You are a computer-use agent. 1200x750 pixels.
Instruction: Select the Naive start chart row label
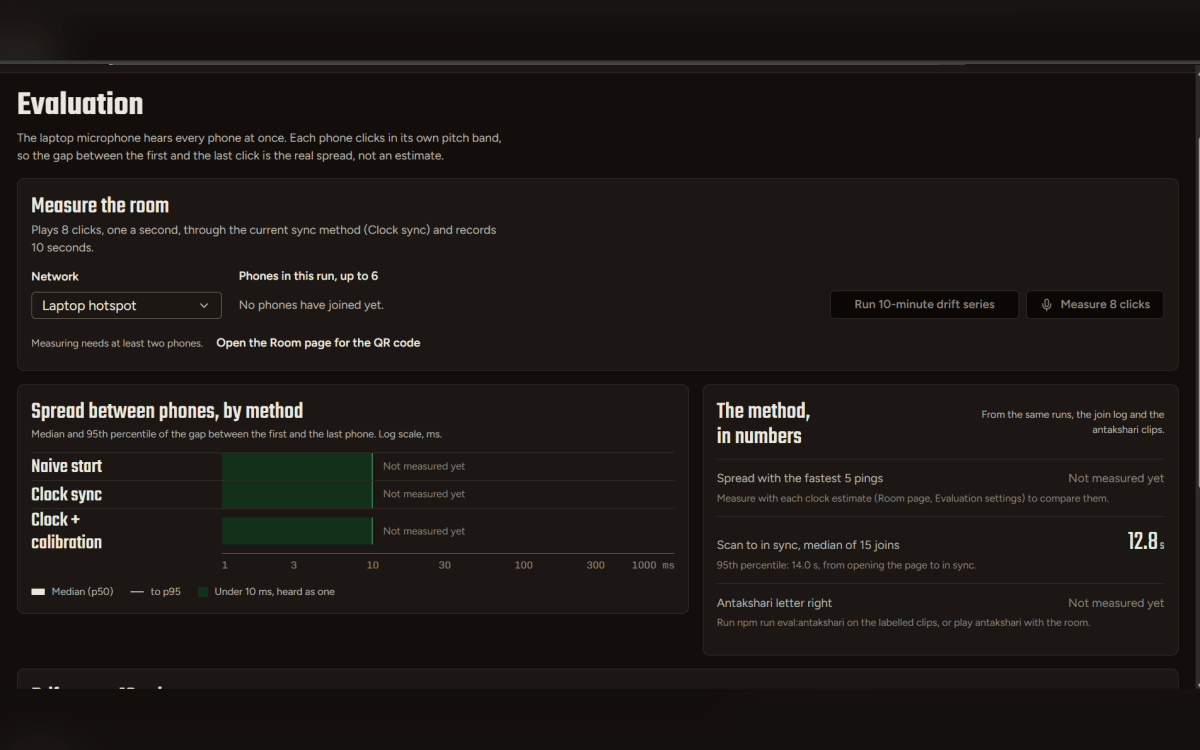[x=67, y=466]
